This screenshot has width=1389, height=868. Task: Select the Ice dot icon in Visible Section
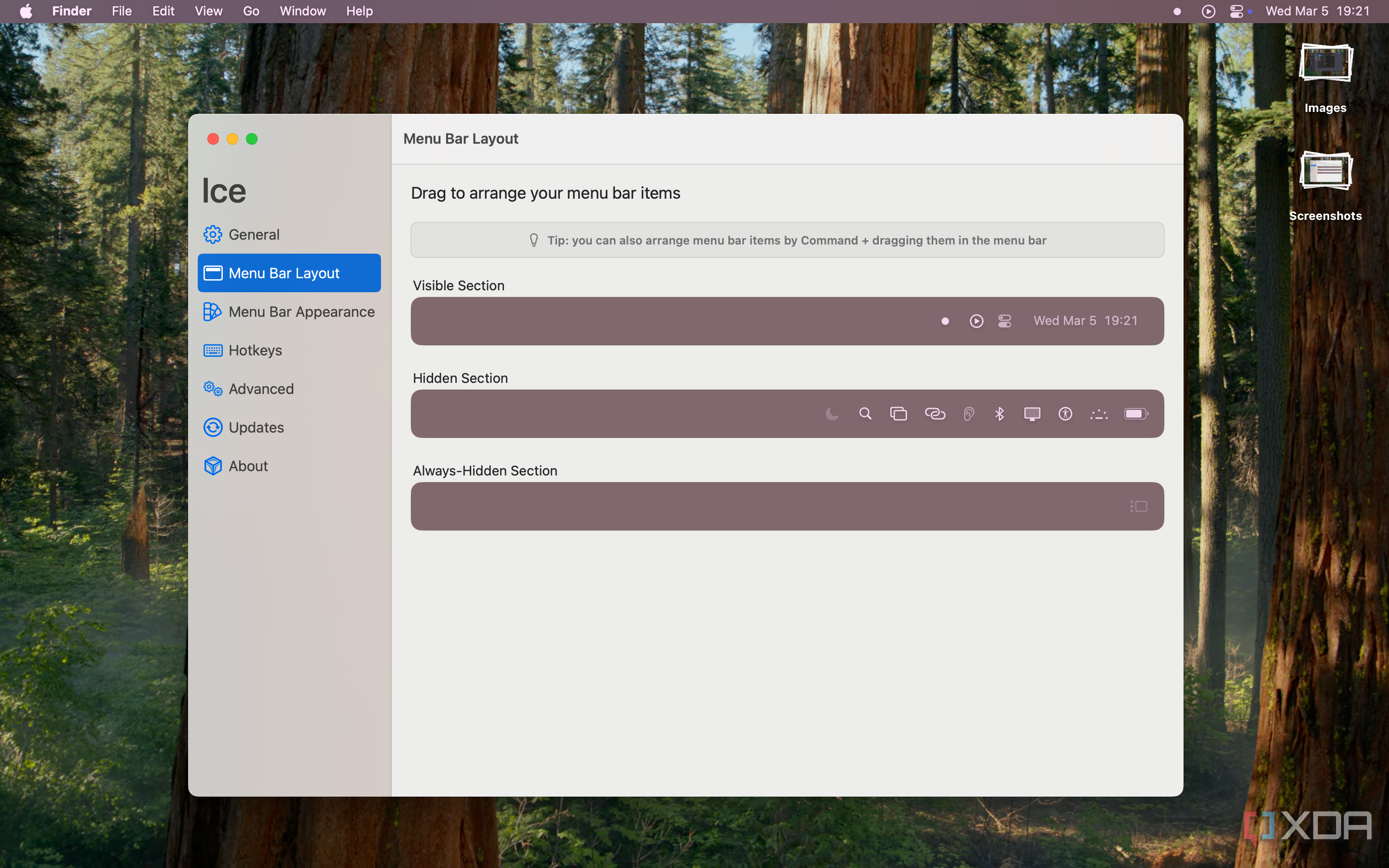[x=945, y=321]
